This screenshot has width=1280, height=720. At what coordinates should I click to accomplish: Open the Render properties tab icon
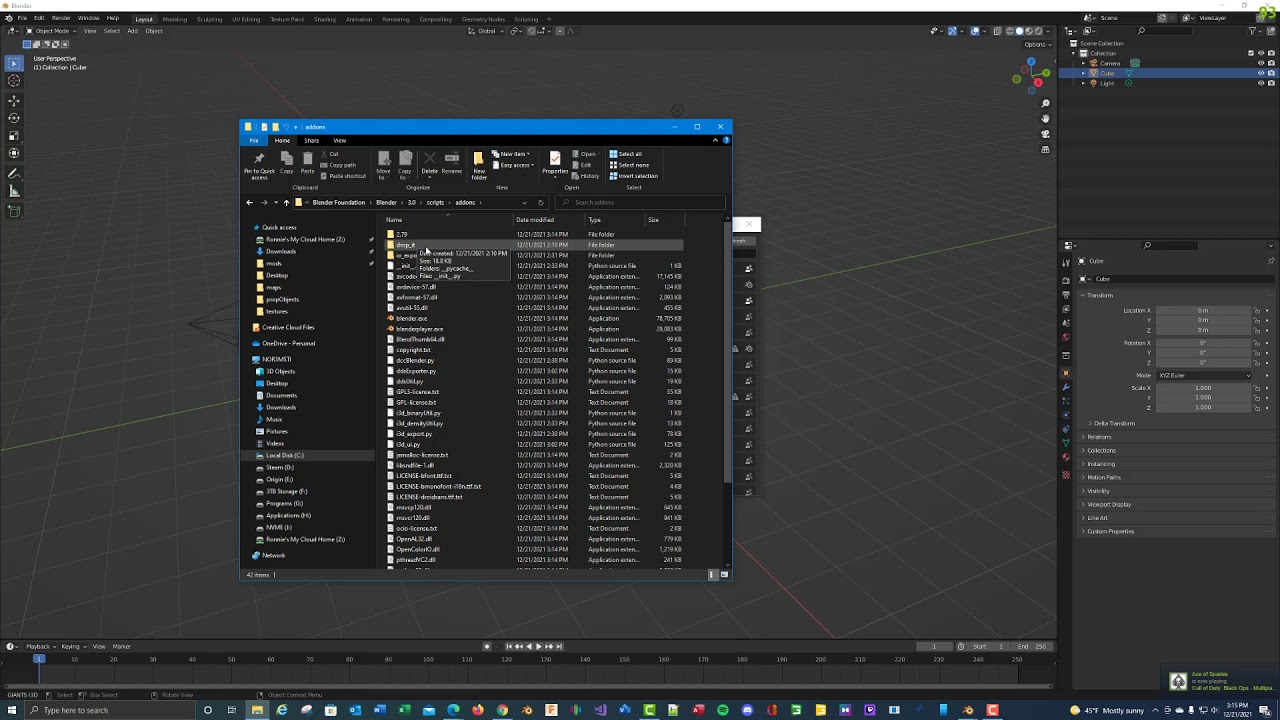click(1066, 279)
